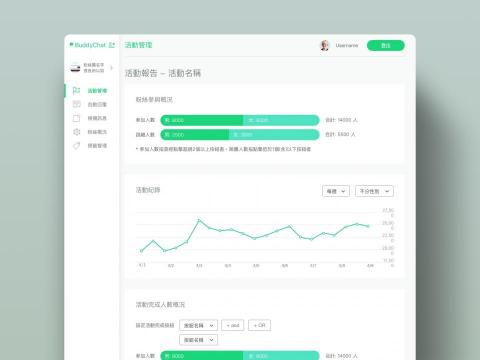Image resolution: width=480 pixels, height=360 pixels.
Task: Click dark green segment of 點擊人數 bar
Action: click(x=195, y=135)
